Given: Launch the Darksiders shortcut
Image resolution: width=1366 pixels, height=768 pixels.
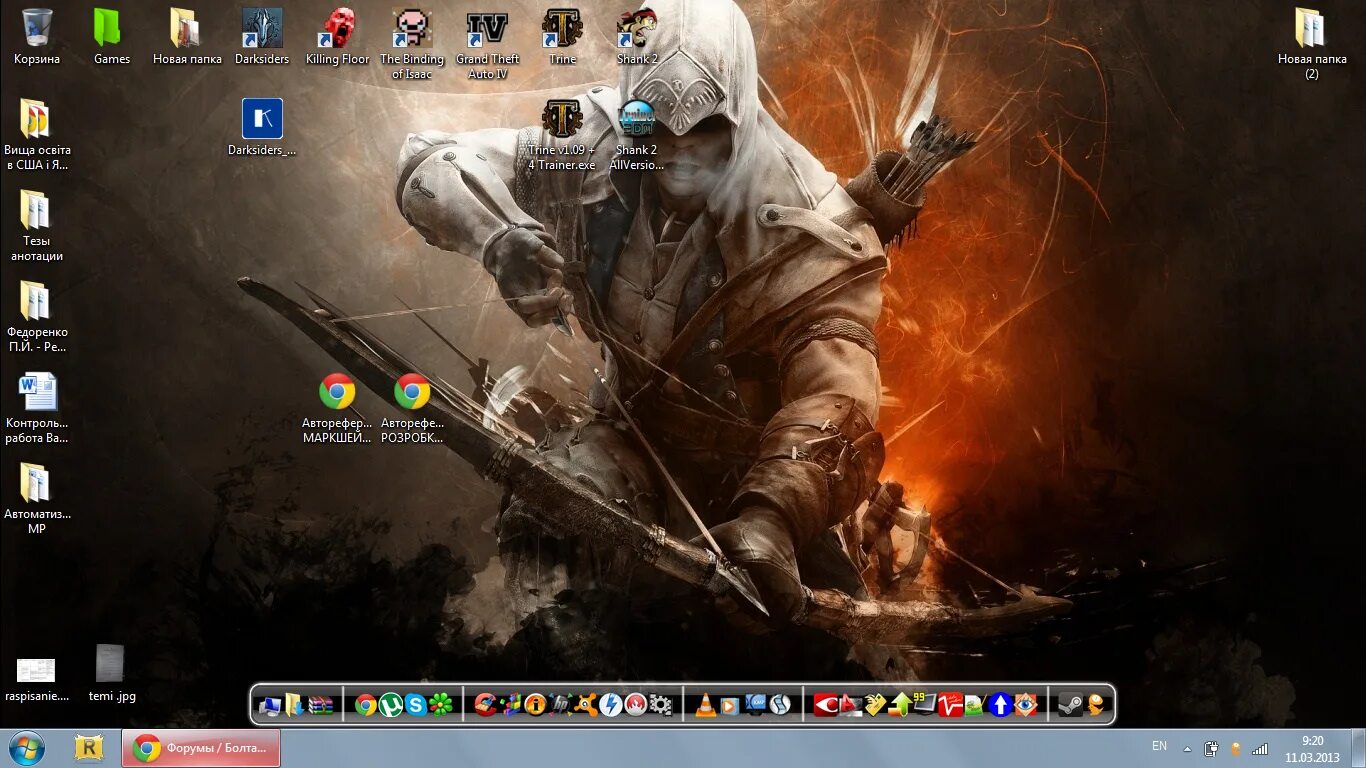Looking at the screenshot, I should 262,35.
